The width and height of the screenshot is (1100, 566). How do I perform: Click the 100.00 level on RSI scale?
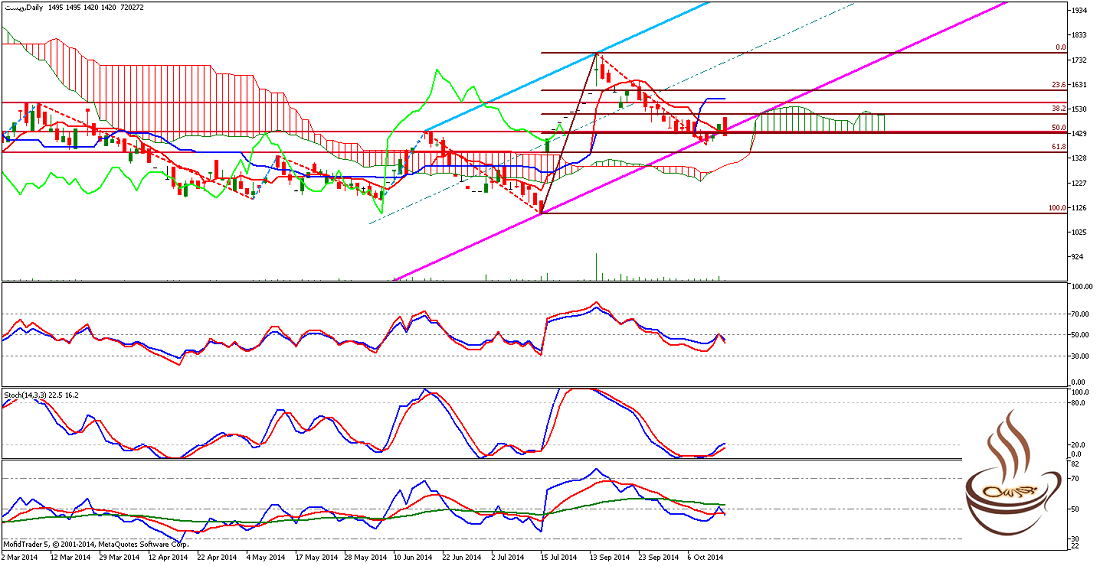tap(1080, 287)
